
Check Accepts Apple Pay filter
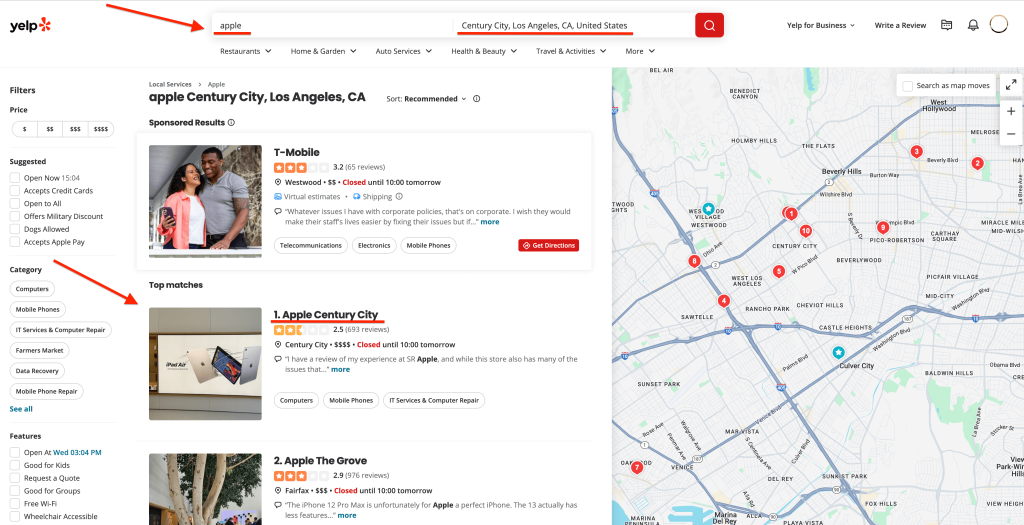click(x=15, y=242)
